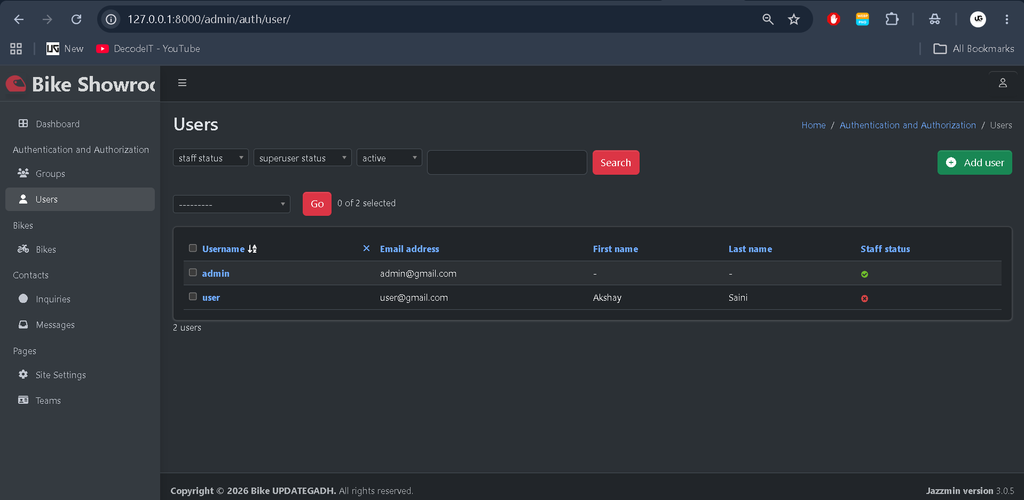This screenshot has width=1024, height=500.
Task: Toggle Username sort direction arrows icon
Action: point(253,249)
